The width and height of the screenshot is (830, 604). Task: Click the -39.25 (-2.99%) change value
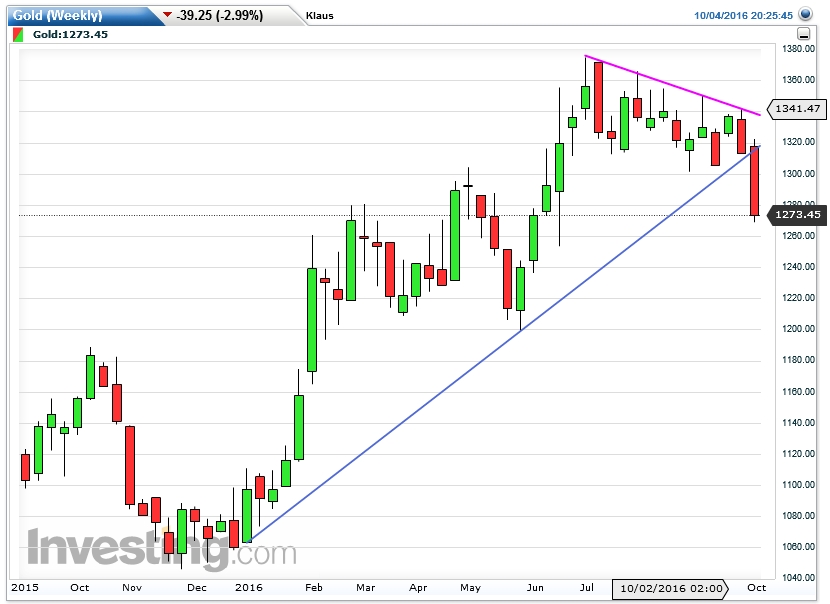point(218,15)
